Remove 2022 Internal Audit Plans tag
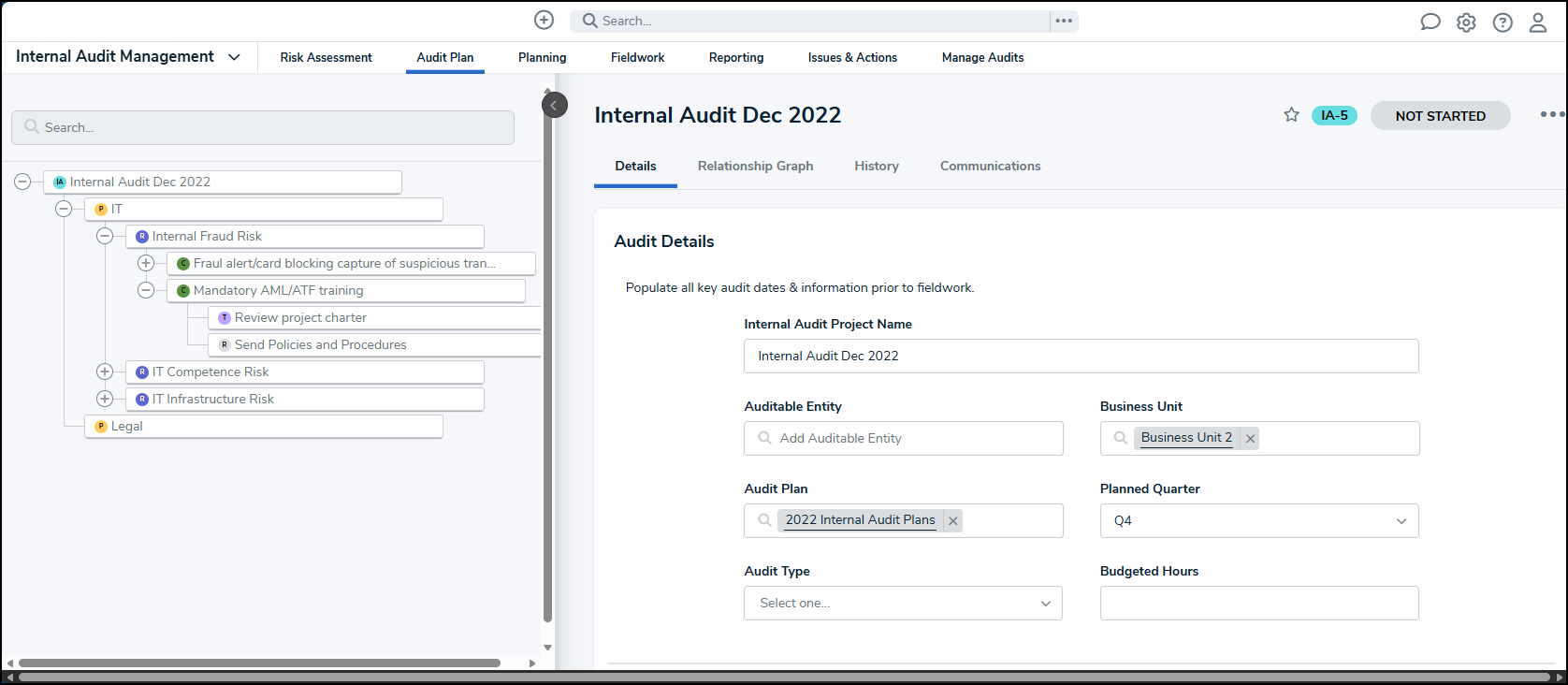 pos(952,521)
